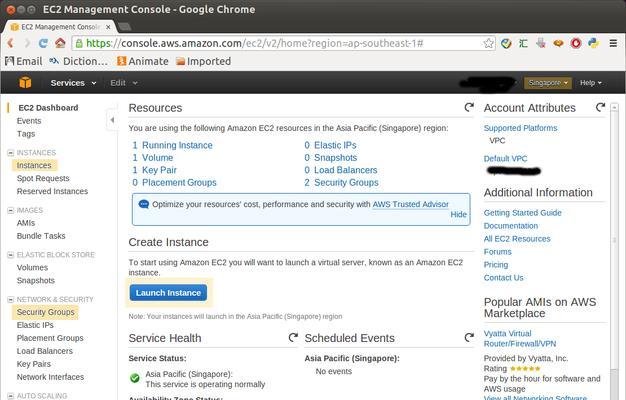This screenshot has height=400, width=626.
Task: Collapse the left navigation sidebar
Action: click(112, 120)
